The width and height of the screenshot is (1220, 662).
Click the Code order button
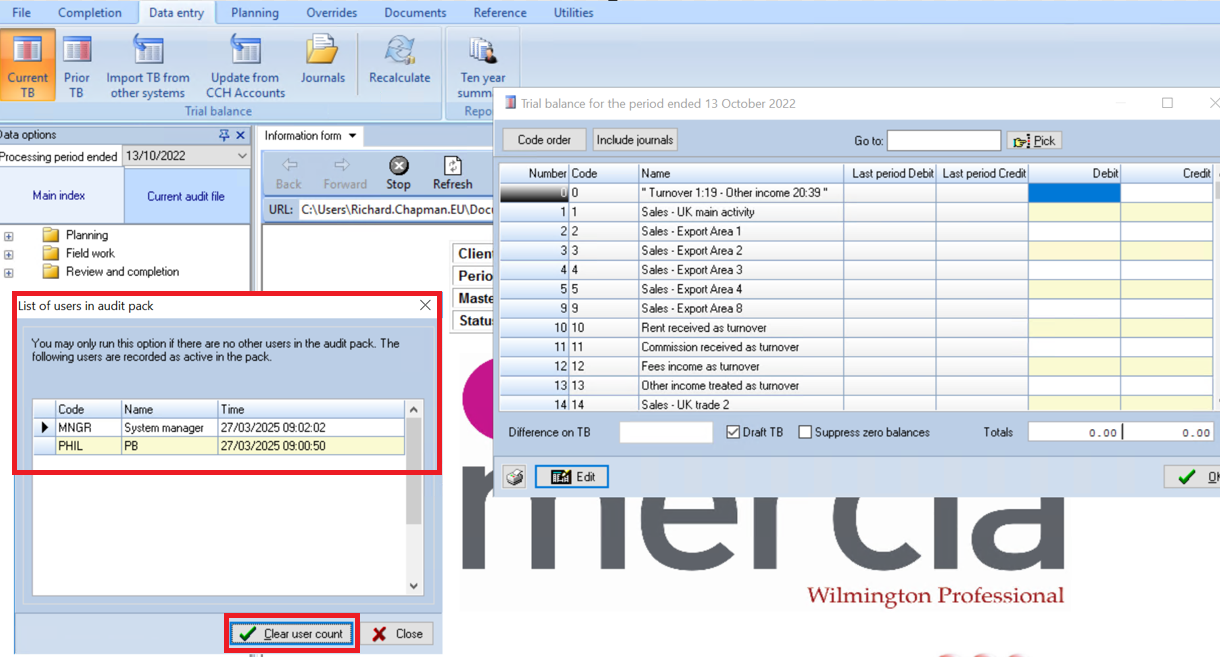tap(544, 140)
